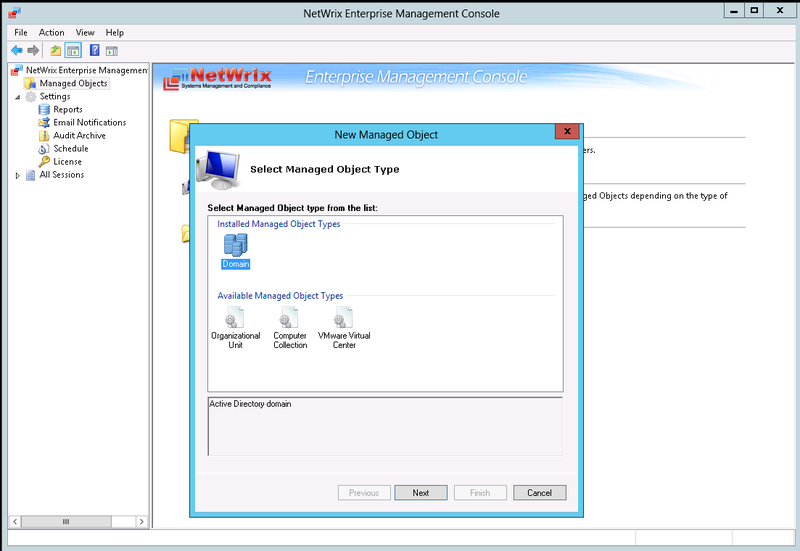Open the View menu
This screenshot has width=800, height=551.
(x=85, y=33)
